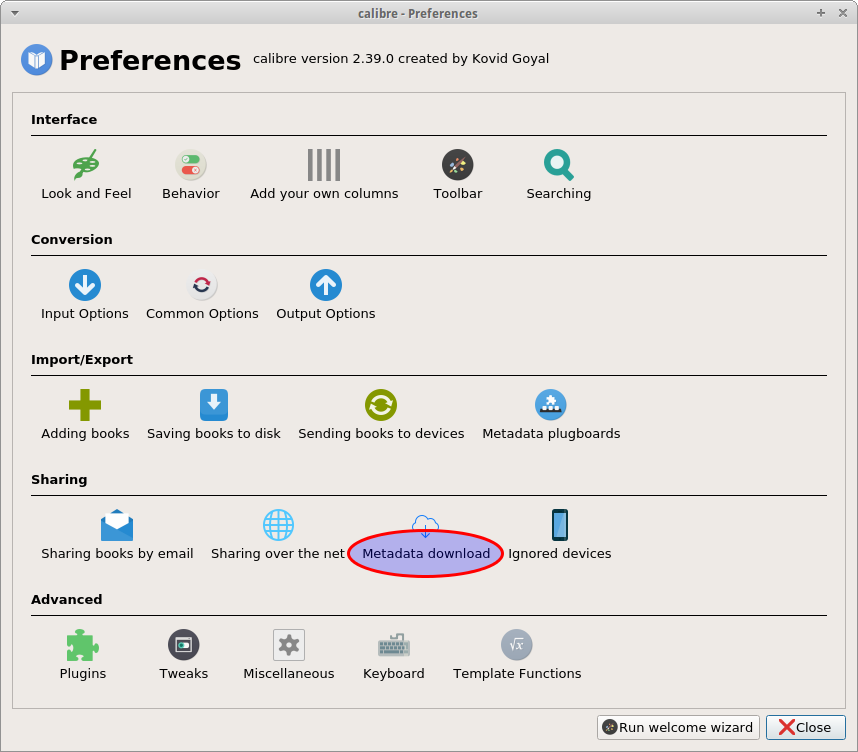858x752 pixels.
Task: Open Sharing over the net globe icon
Action: 279,525
